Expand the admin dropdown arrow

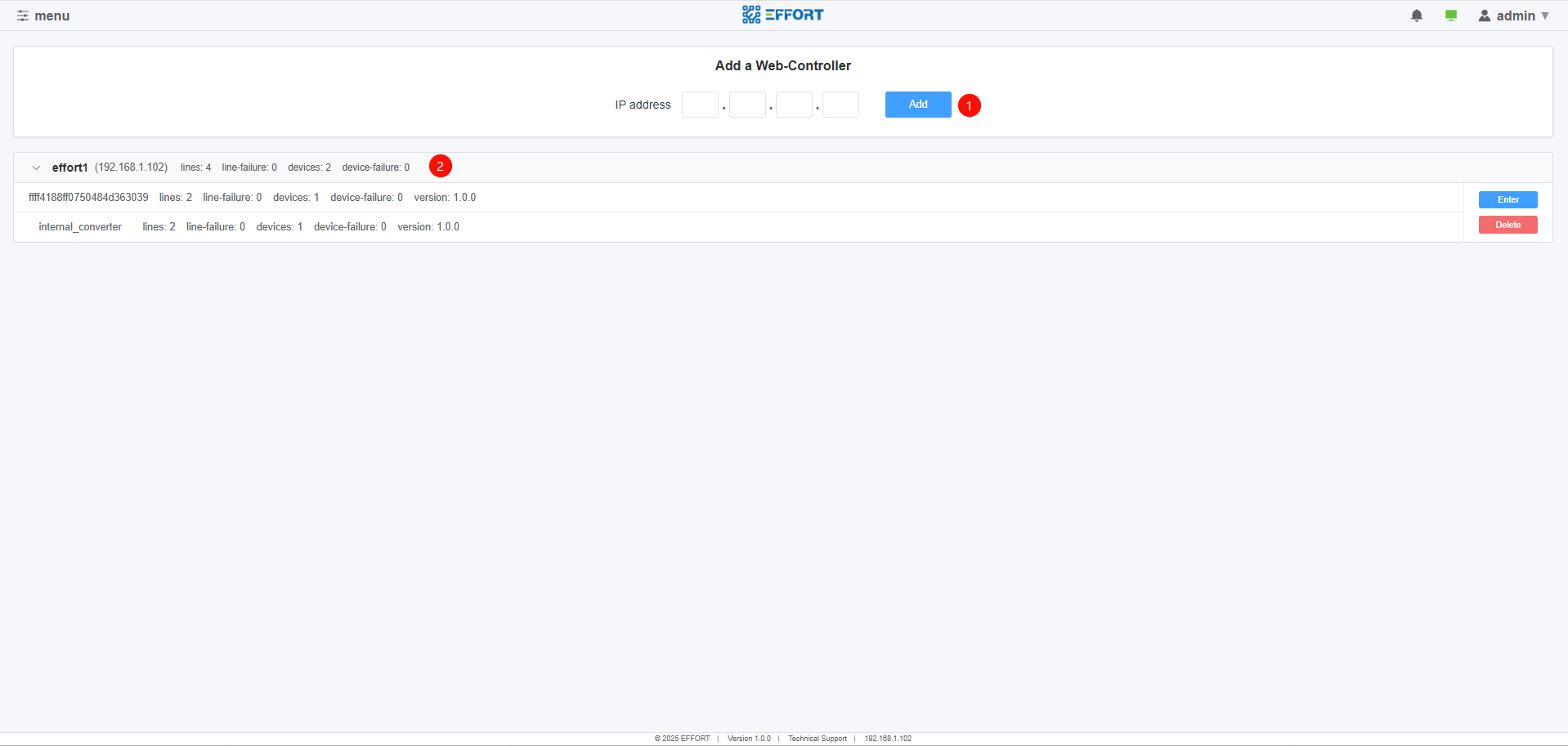pyautogui.click(x=1545, y=16)
